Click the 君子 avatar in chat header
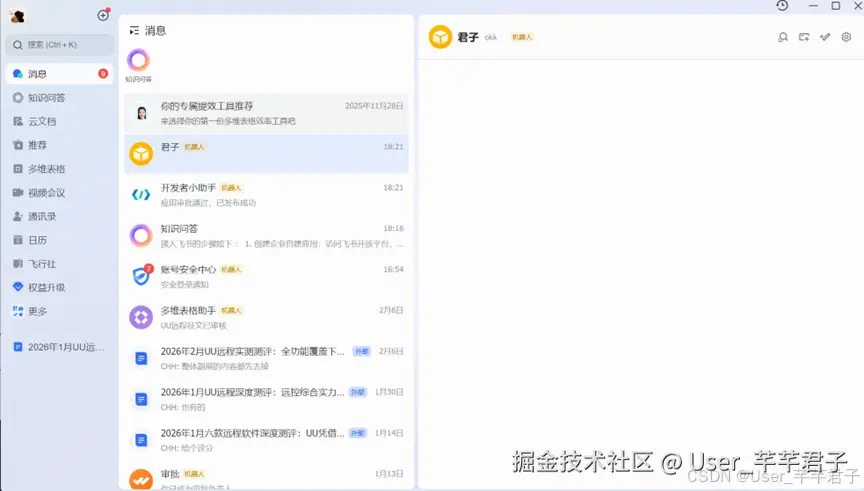This screenshot has width=864, height=491. coord(440,37)
